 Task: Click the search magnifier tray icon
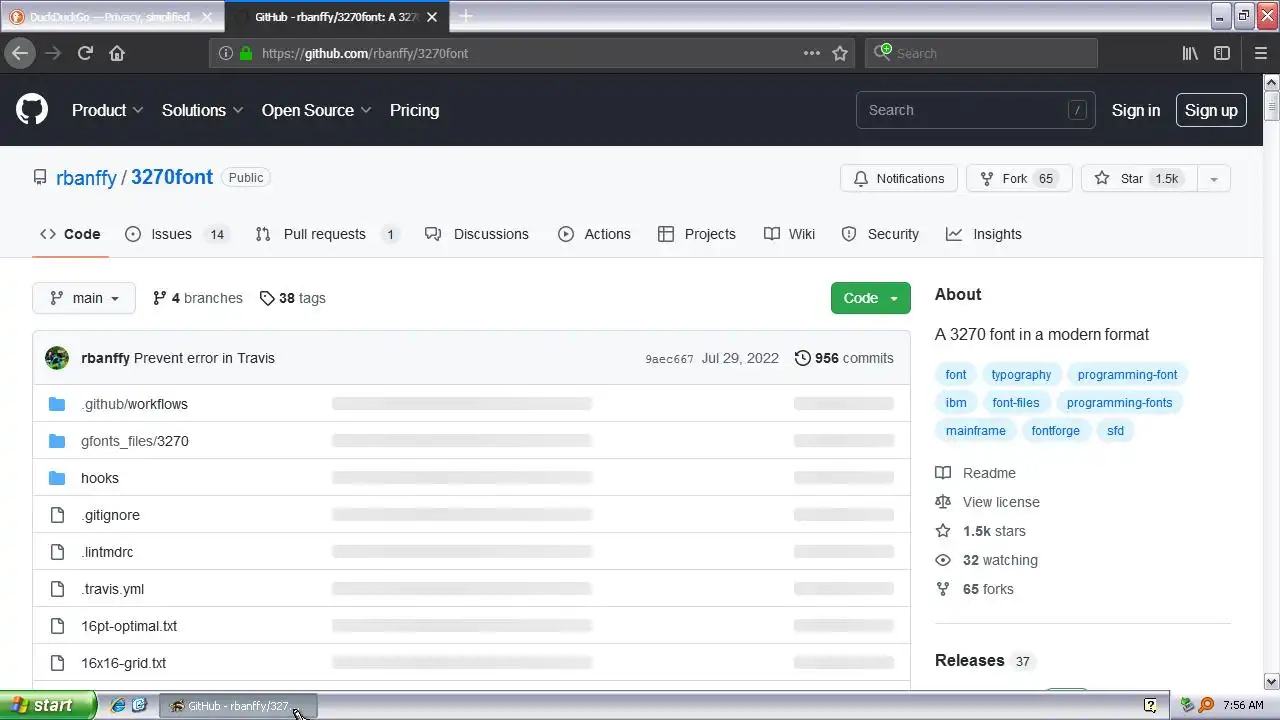pos(1206,705)
